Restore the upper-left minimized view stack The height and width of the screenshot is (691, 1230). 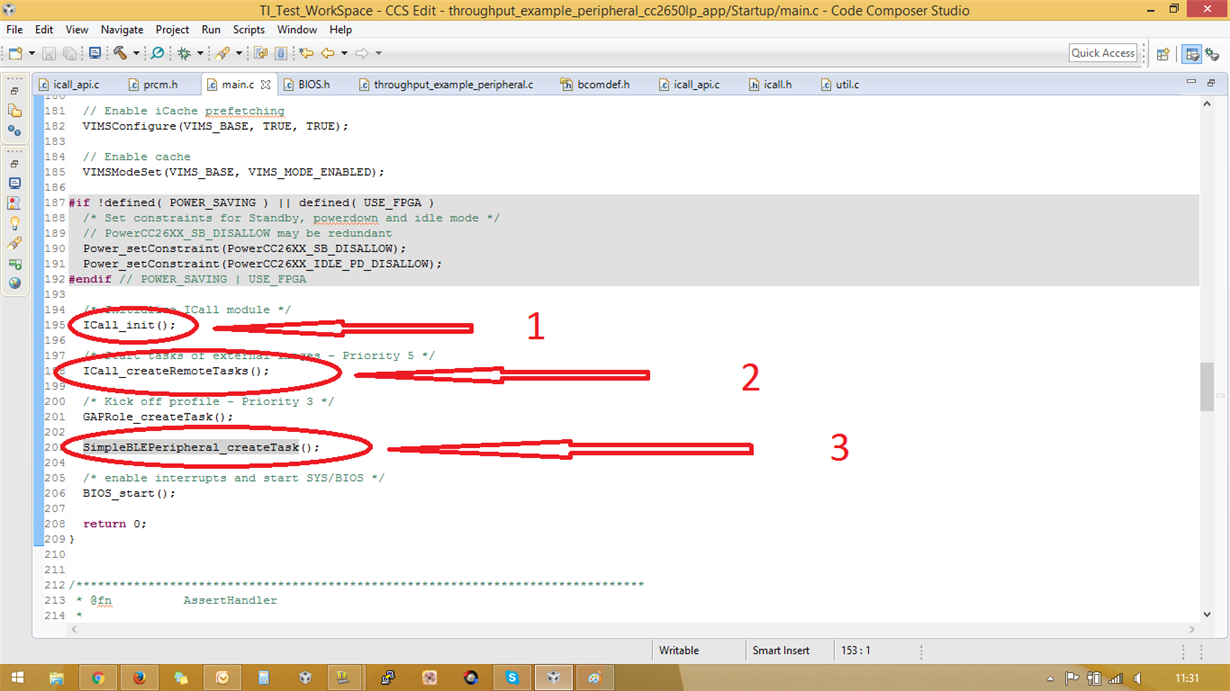pos(14,90)
